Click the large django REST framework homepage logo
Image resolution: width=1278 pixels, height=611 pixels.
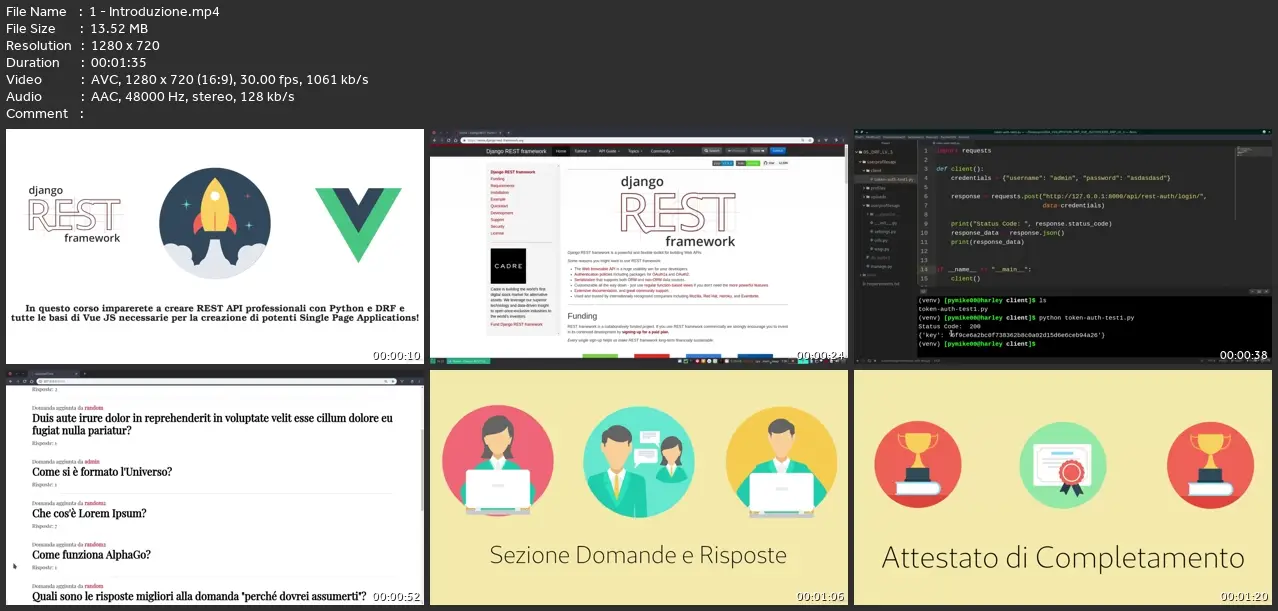coord(679,211)
